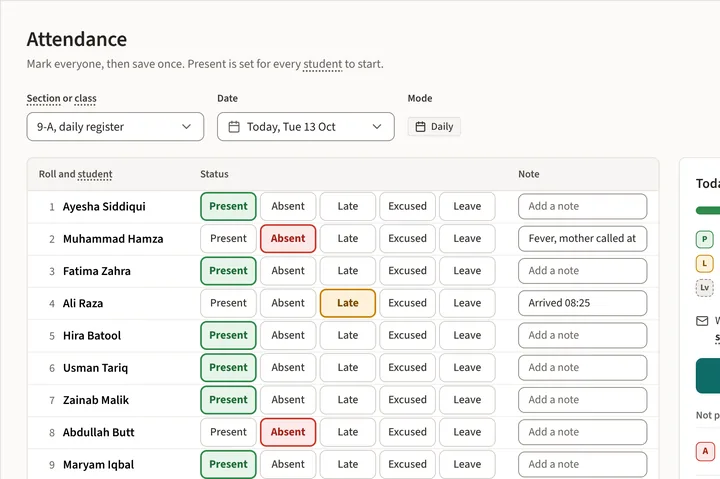Set Muhammad Hamza to Excused
Viewport: 720px width, 479px height.
407,239
